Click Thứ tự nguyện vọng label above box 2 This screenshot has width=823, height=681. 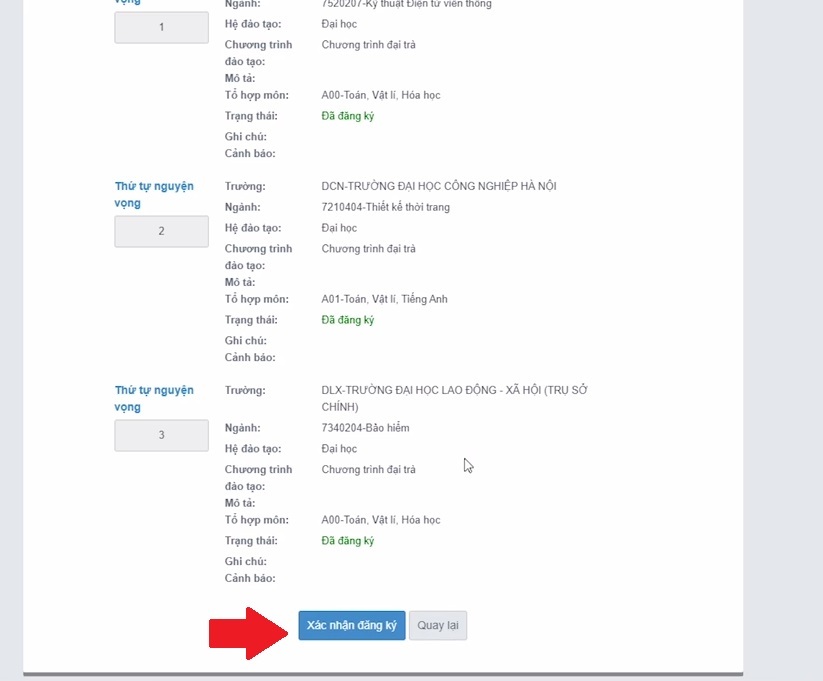click(154, 194)
